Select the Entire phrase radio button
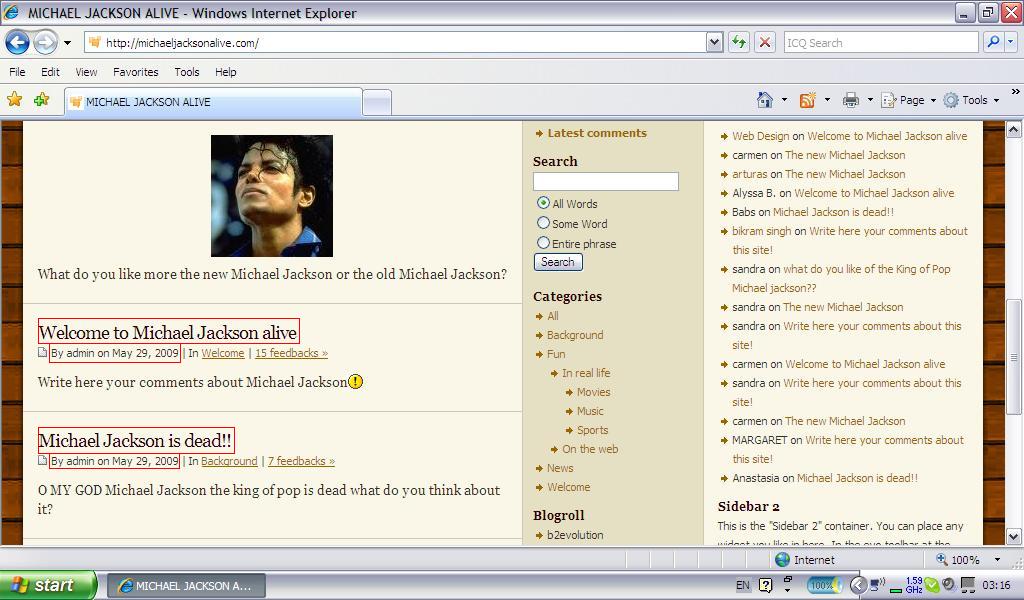 coord(543,243)
